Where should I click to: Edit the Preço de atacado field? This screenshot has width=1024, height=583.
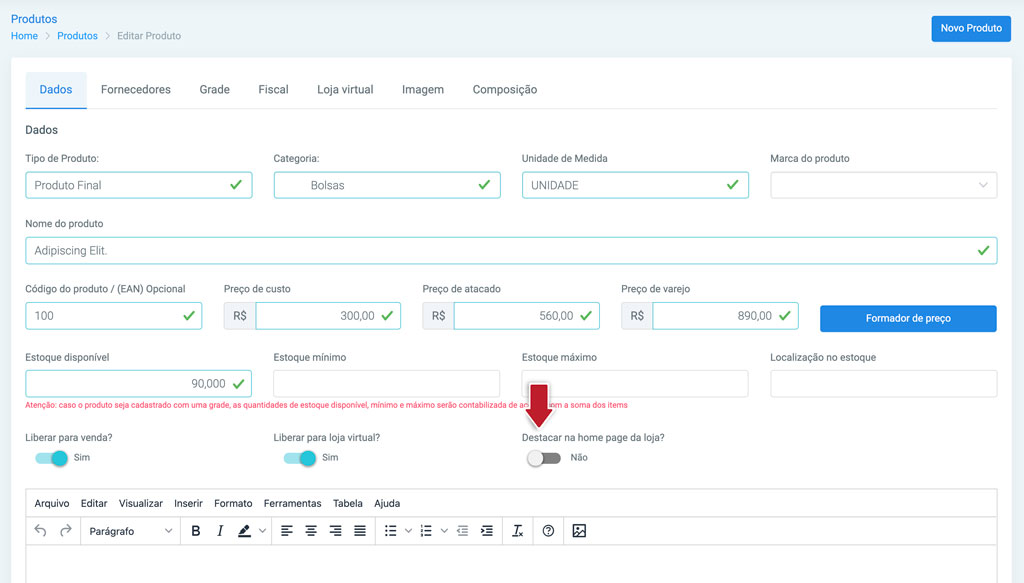(526, 316)
